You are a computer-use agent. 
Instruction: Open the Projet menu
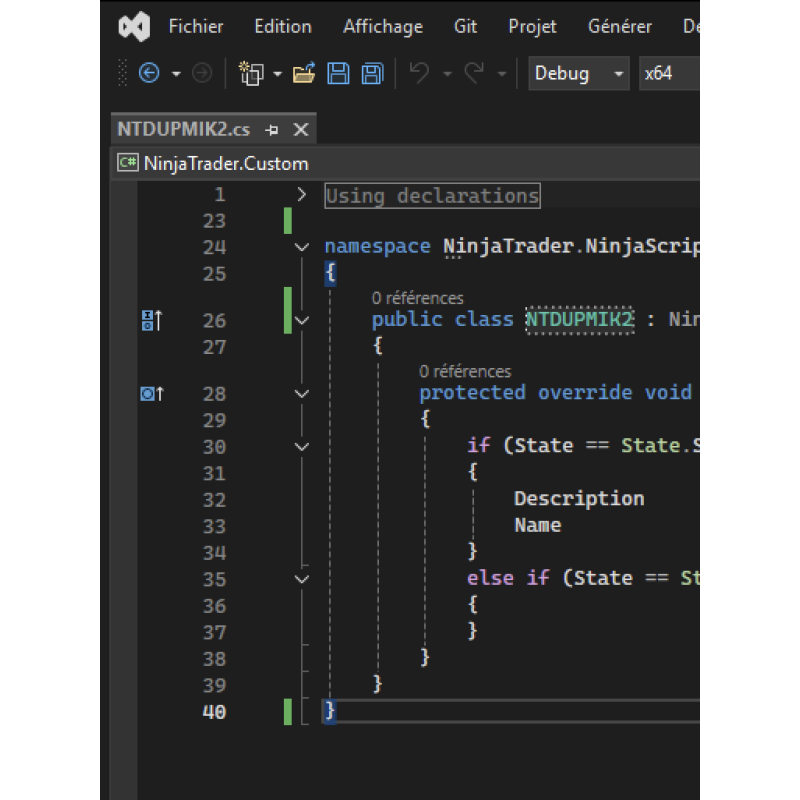532,27
